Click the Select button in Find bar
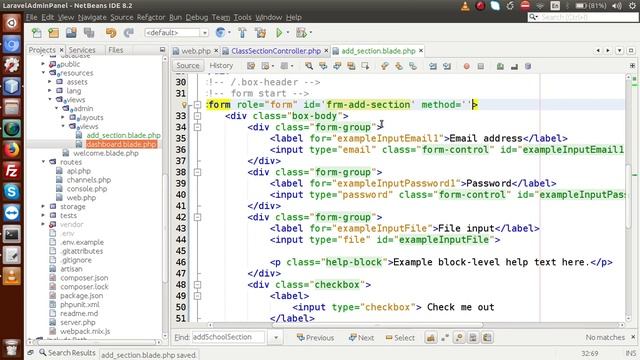This screenshot has height=360, width=640. pyautogui.click(x=400, y=338)
